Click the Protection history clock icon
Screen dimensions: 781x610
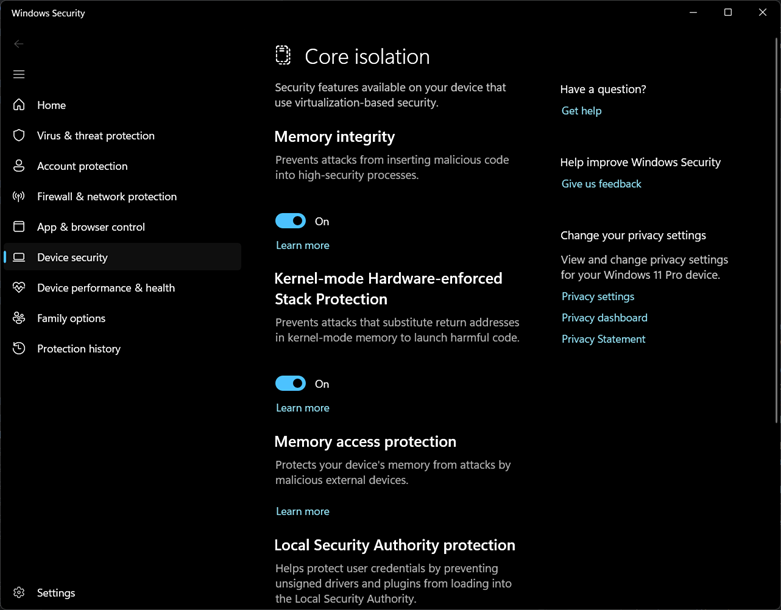pyautogui.click(x=19, y=349)
